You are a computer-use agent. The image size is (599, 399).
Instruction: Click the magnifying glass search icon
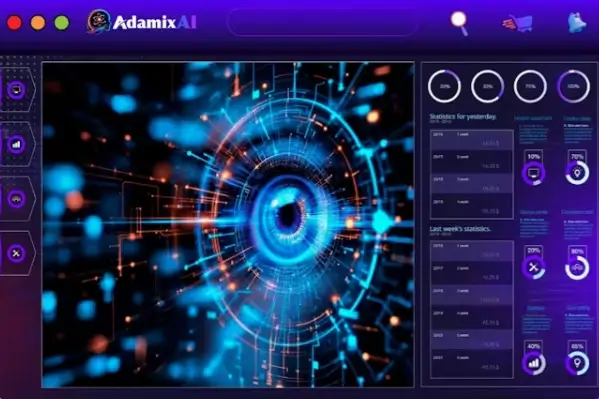coord(459,23)
